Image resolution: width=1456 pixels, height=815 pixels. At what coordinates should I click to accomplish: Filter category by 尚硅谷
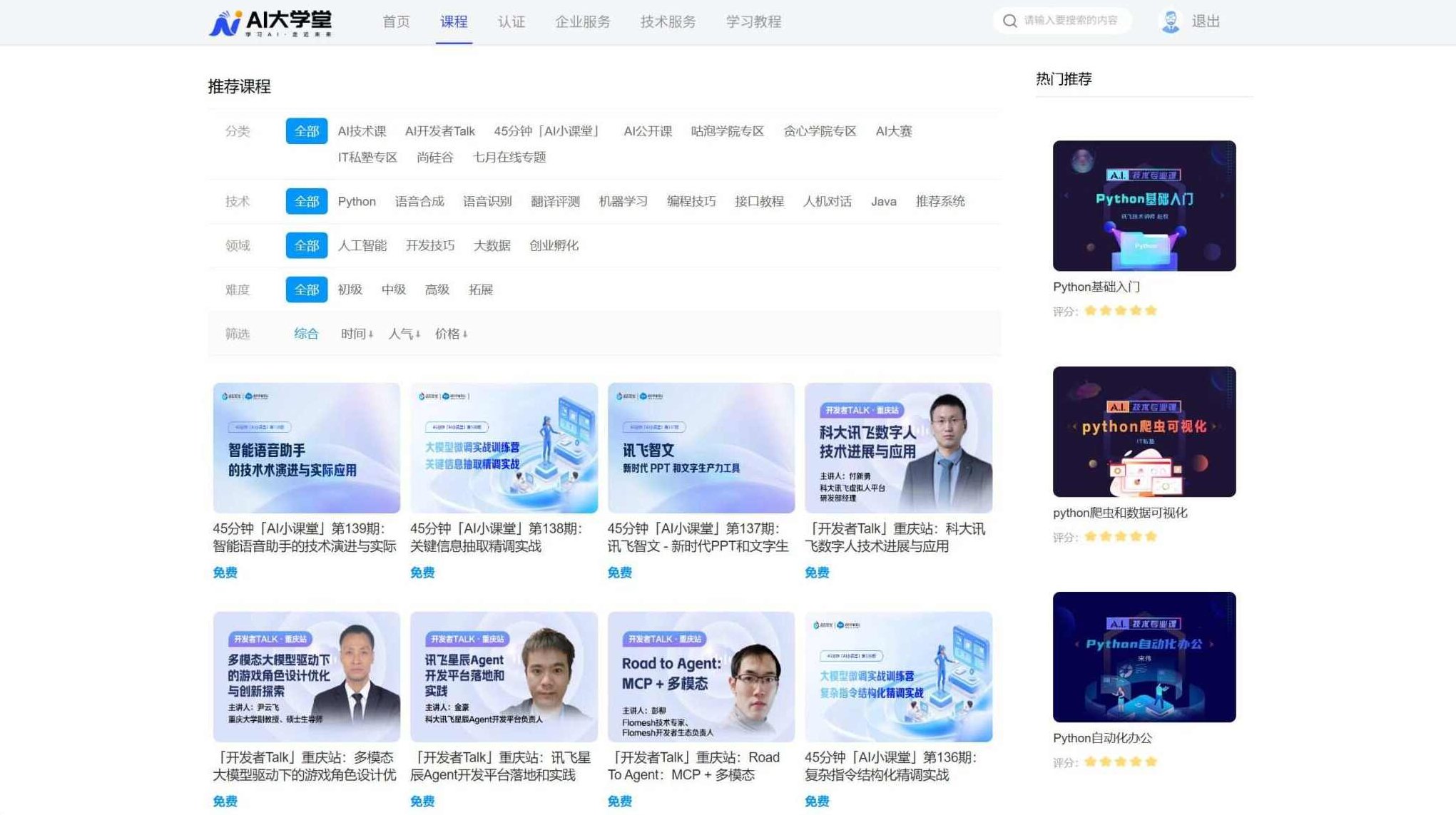pyautogui.click(x=434, y=157)
